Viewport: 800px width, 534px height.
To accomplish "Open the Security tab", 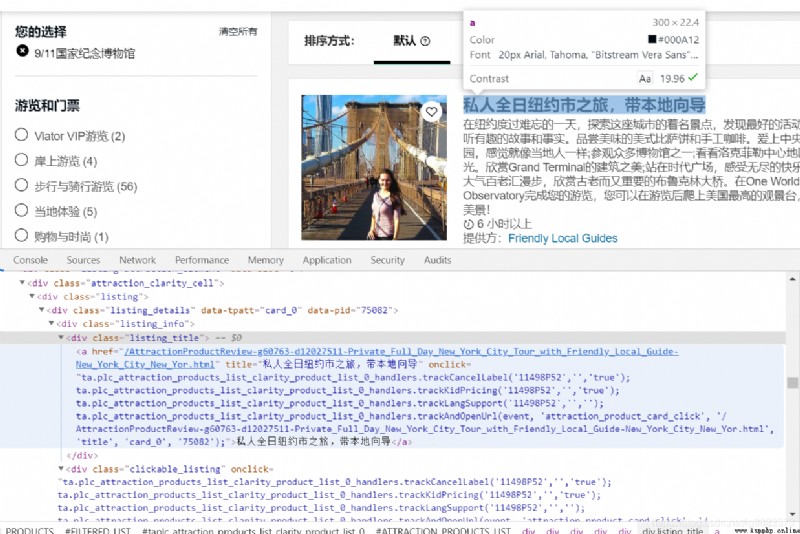I will [x=387, y=260].
